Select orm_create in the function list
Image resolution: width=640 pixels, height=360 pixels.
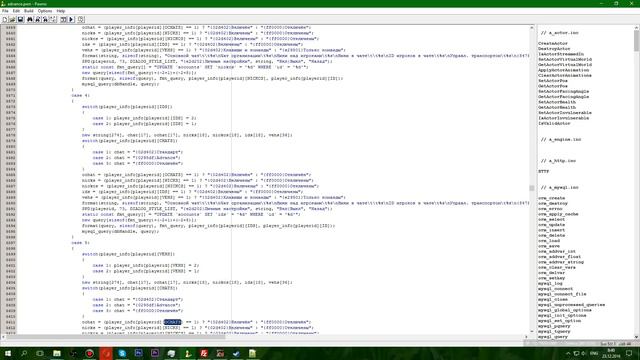tap(551, 198)
